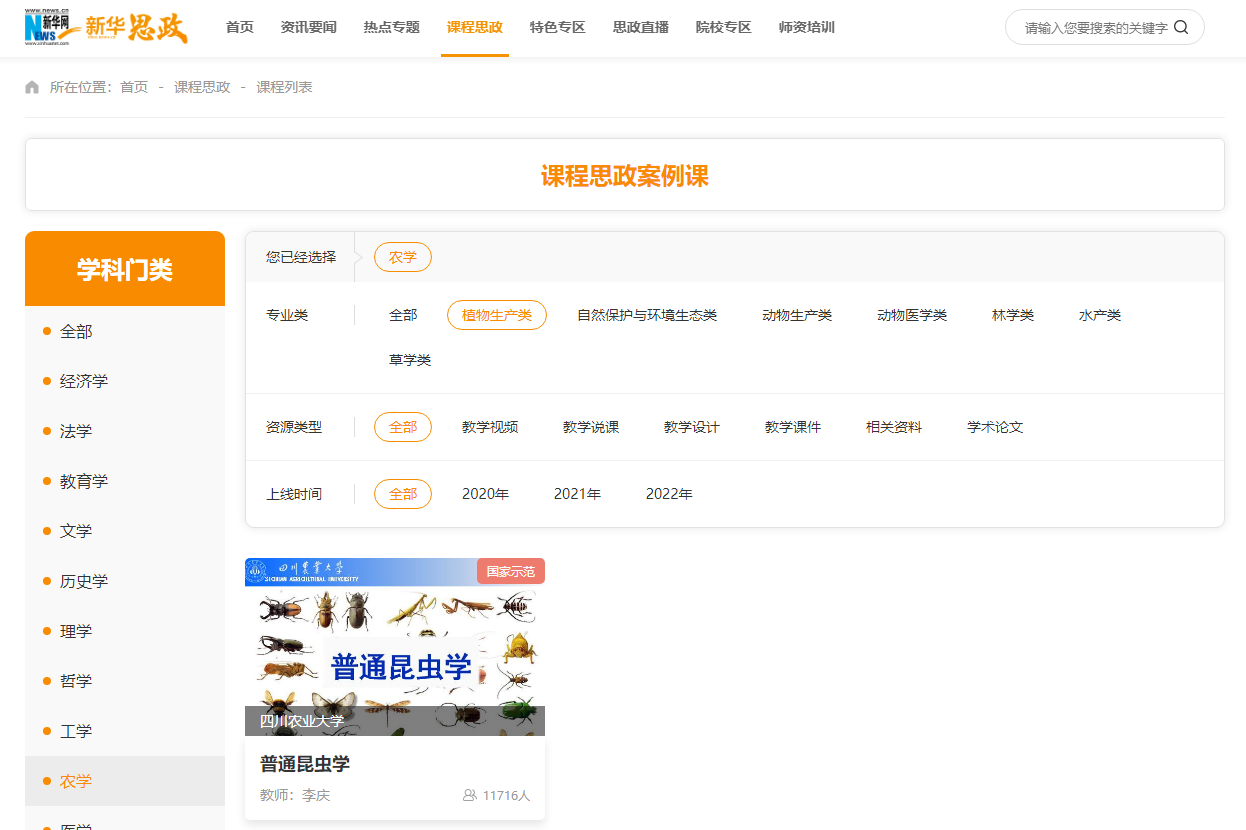Filter by 学术论文 resource type
This screenshot has width=1246, height=830.
994,427
